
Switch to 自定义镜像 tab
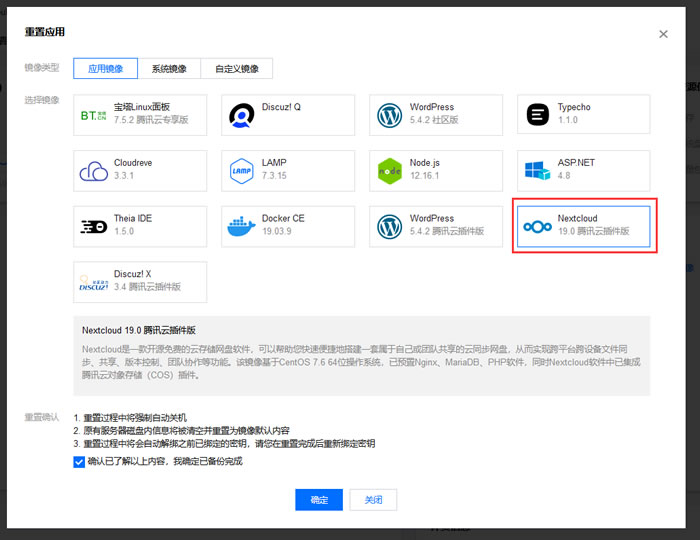(237, 69)
